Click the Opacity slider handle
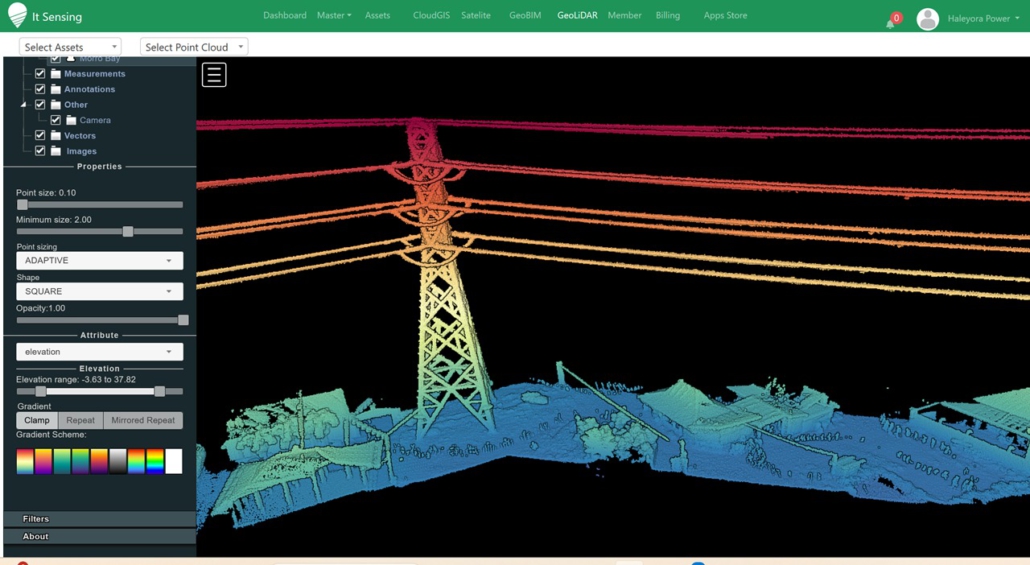 tap(183, 321)
